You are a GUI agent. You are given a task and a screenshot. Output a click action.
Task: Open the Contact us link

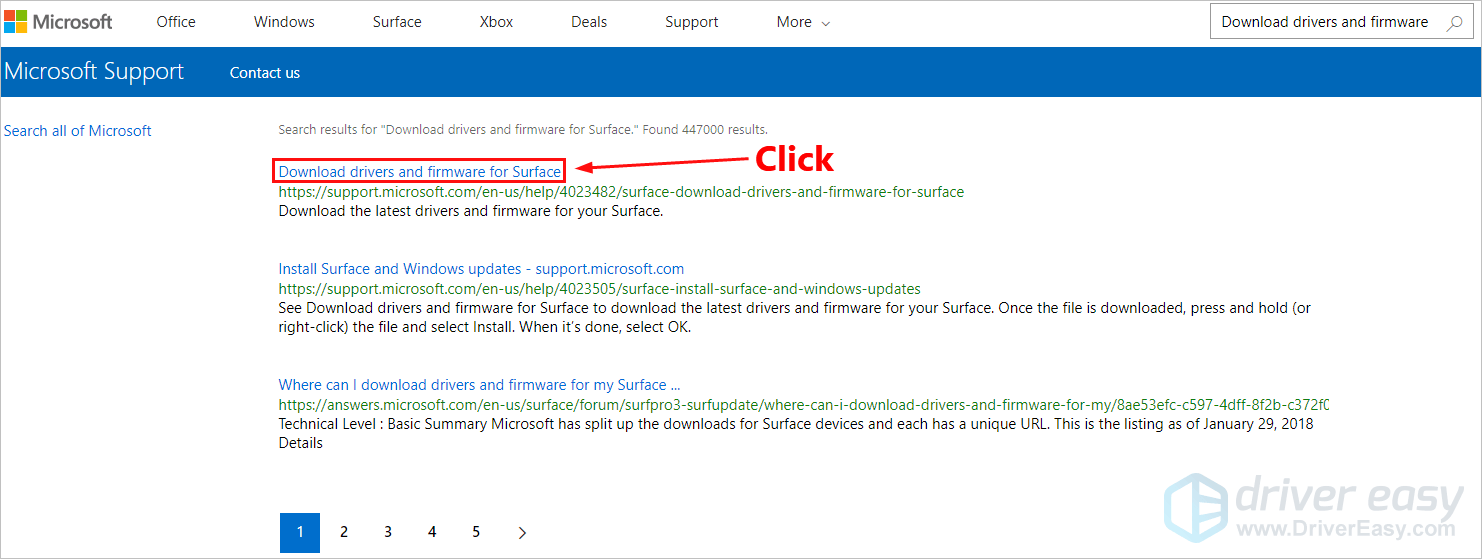click(x=265, y=72)
